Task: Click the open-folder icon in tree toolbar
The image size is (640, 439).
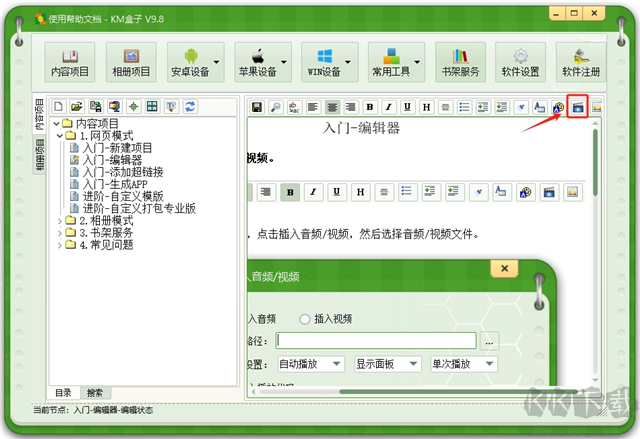Action: 76,107
